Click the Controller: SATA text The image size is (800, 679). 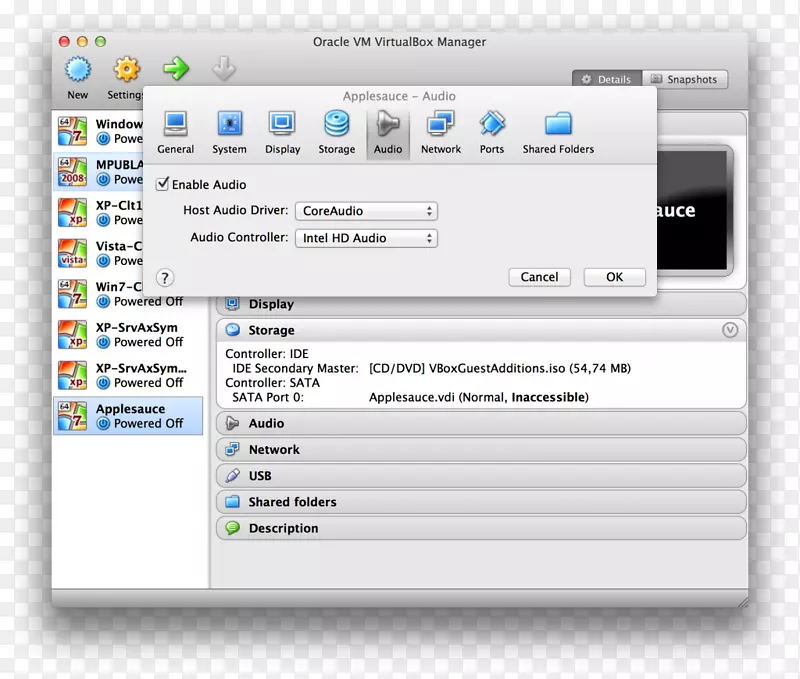point(272,383)
